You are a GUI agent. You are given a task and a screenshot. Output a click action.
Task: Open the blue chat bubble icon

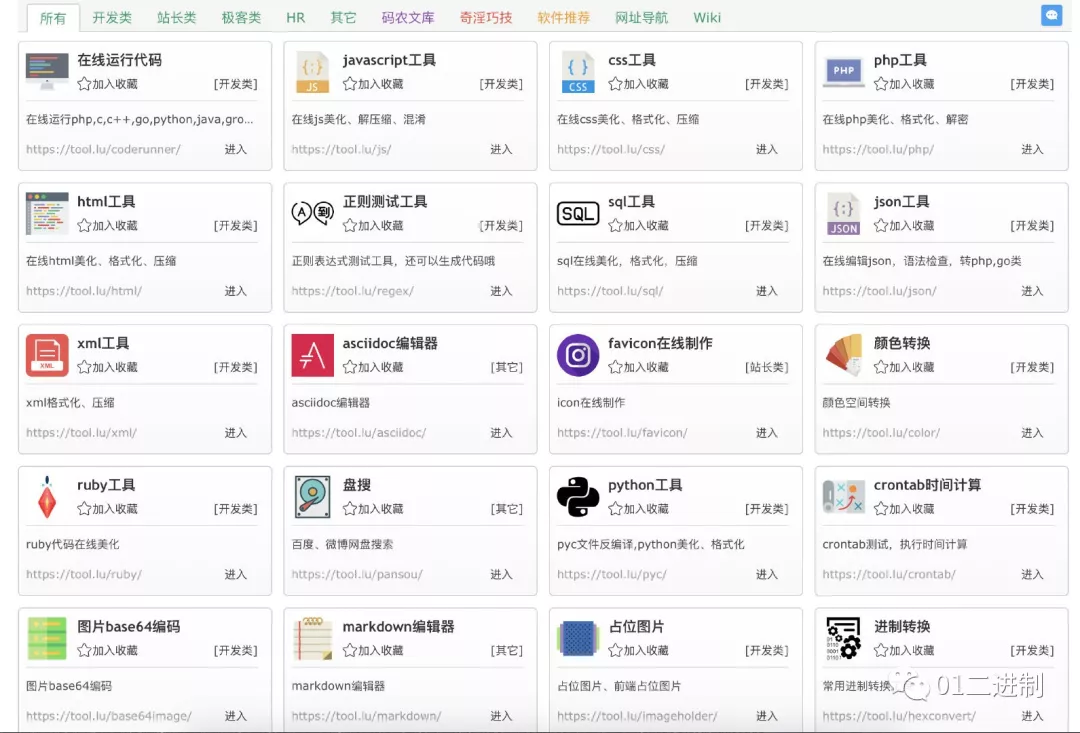tap(1051, 15)
